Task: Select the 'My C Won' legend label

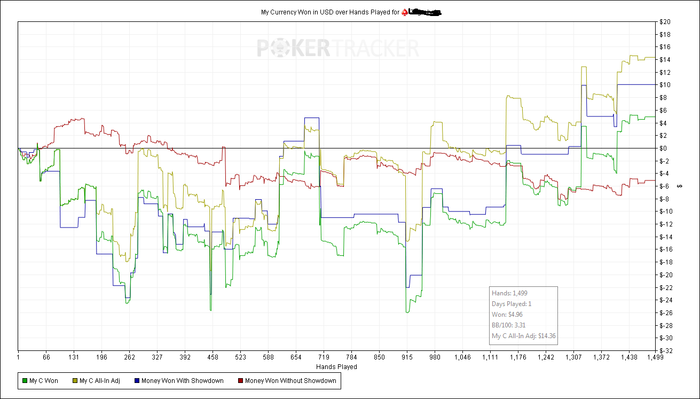Action: pyautogui.click(x=44, y=381)
